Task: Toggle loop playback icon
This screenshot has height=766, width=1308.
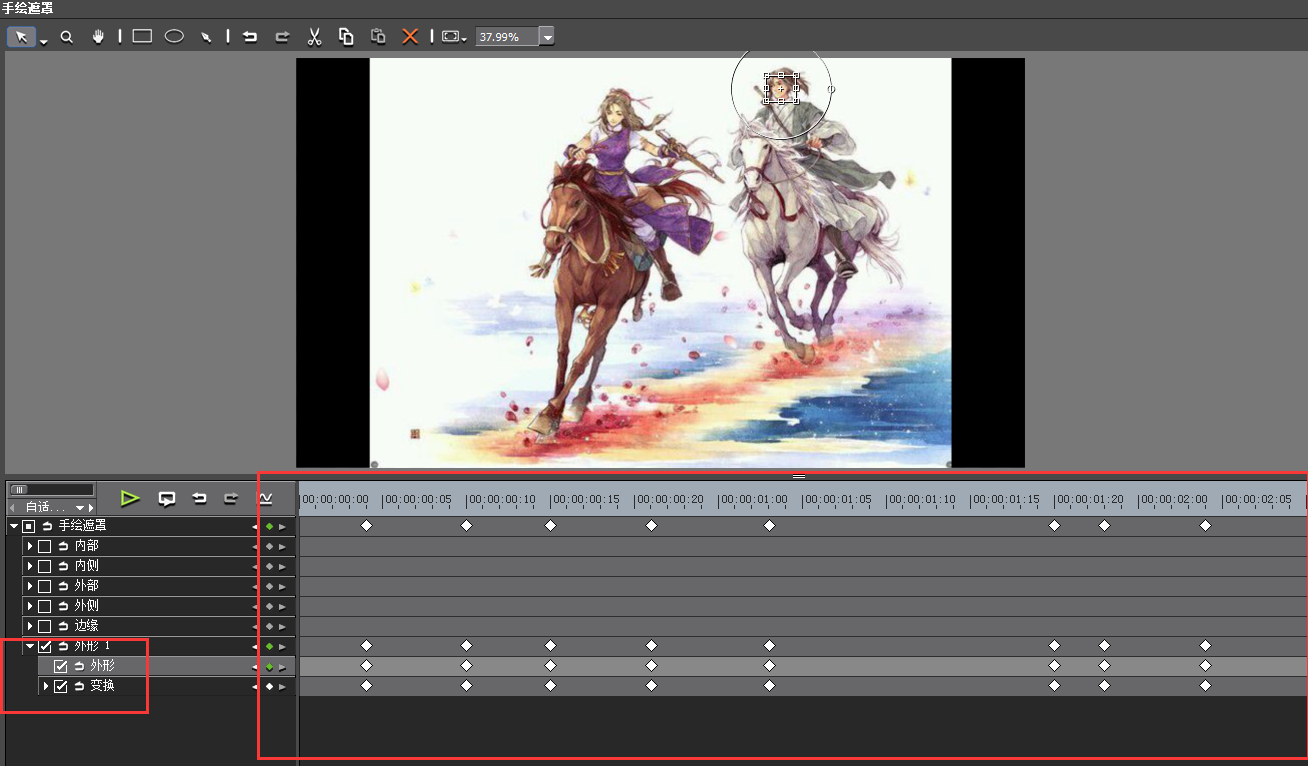Action: tap(167, 498)
